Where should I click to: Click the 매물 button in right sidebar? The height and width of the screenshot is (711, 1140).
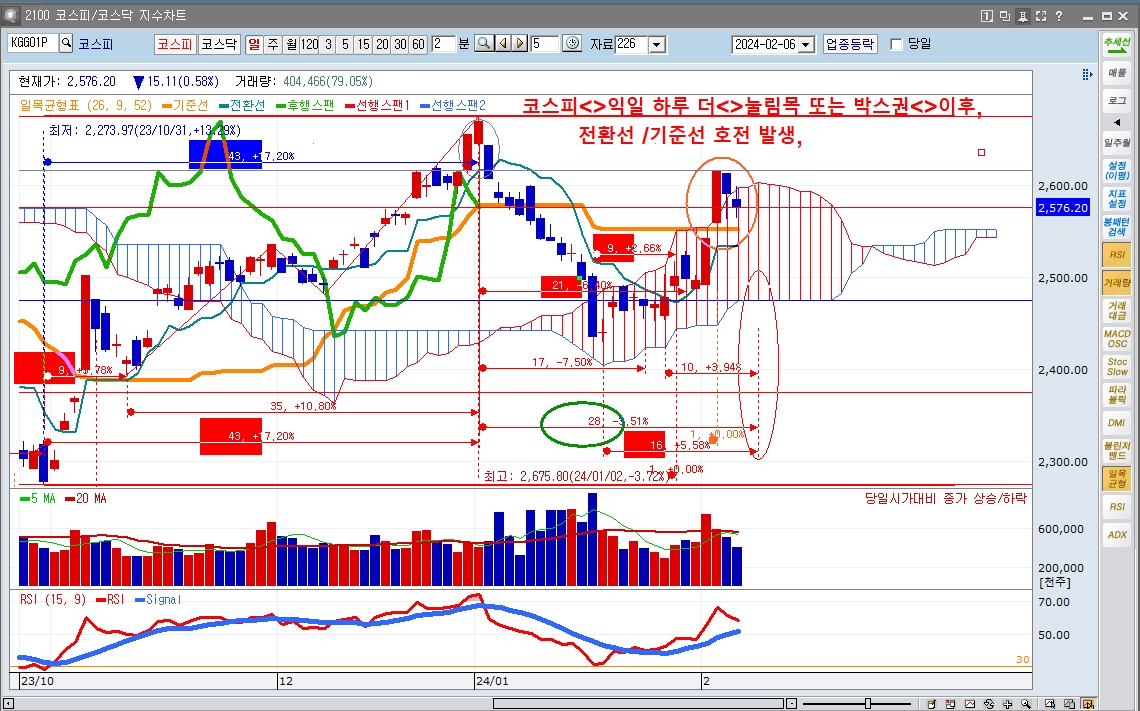1117,73
